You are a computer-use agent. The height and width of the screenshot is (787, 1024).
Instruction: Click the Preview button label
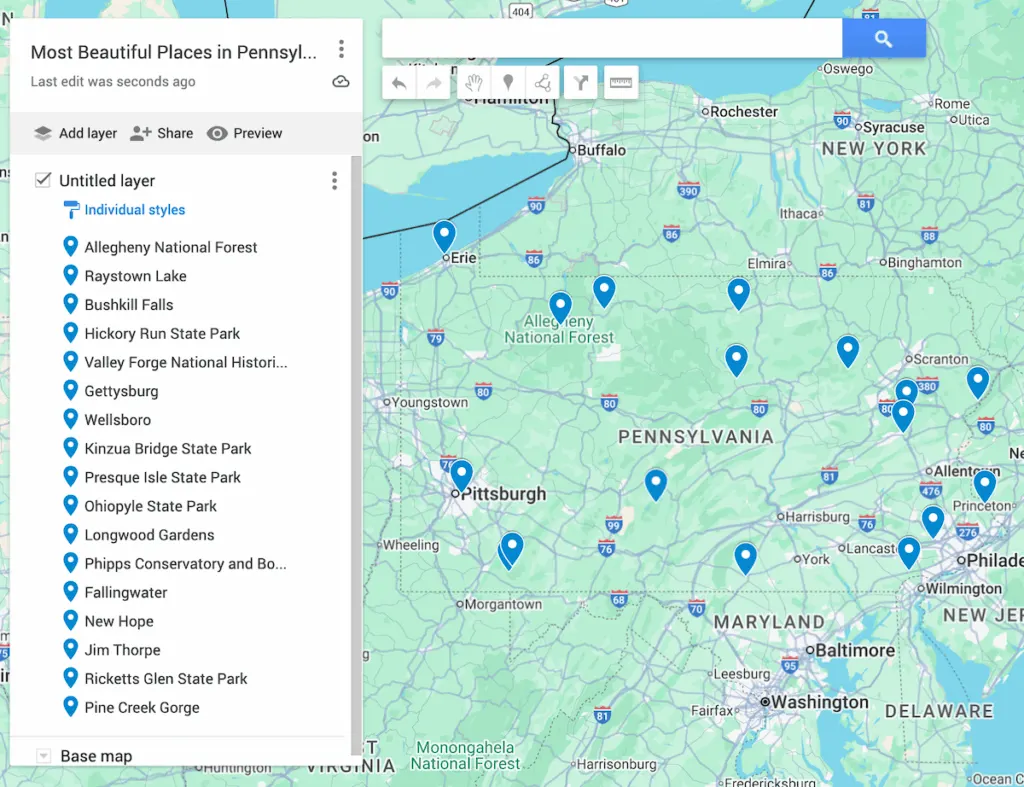coord(258,133)
